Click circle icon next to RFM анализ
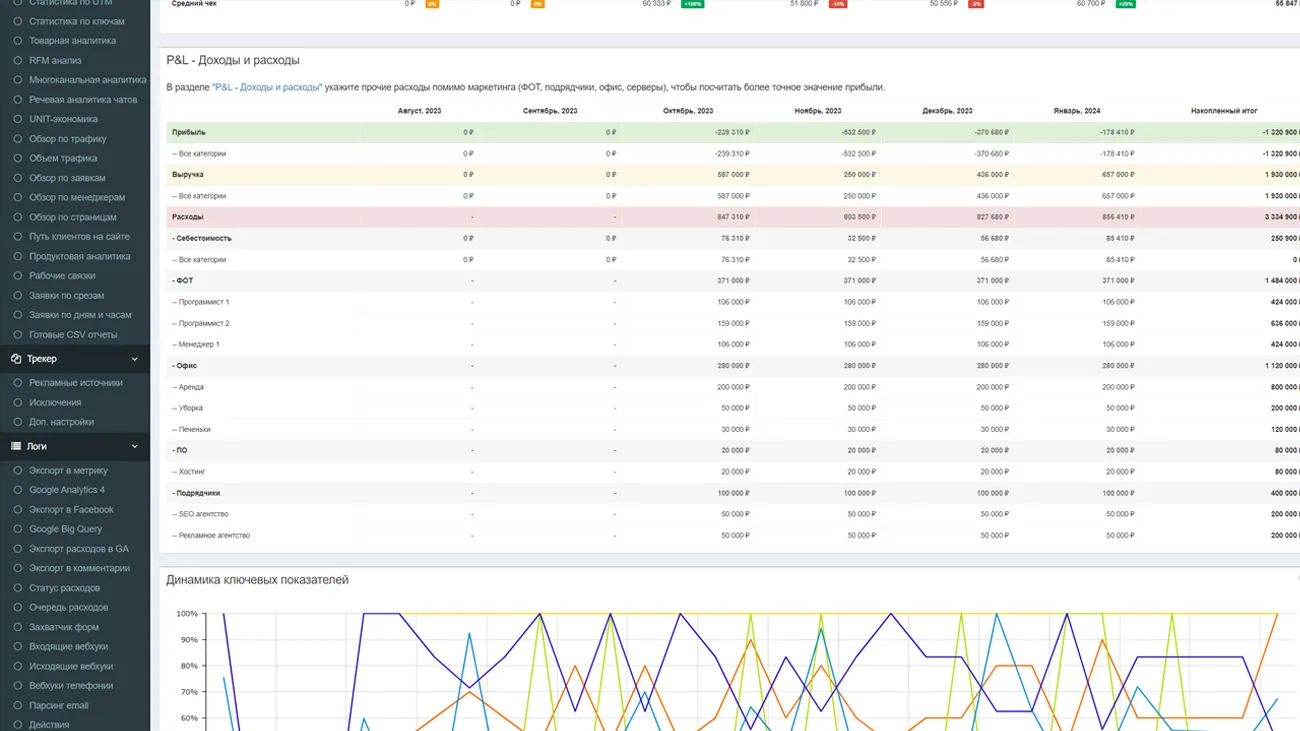 pyautogui.click(x=18, y=61)
